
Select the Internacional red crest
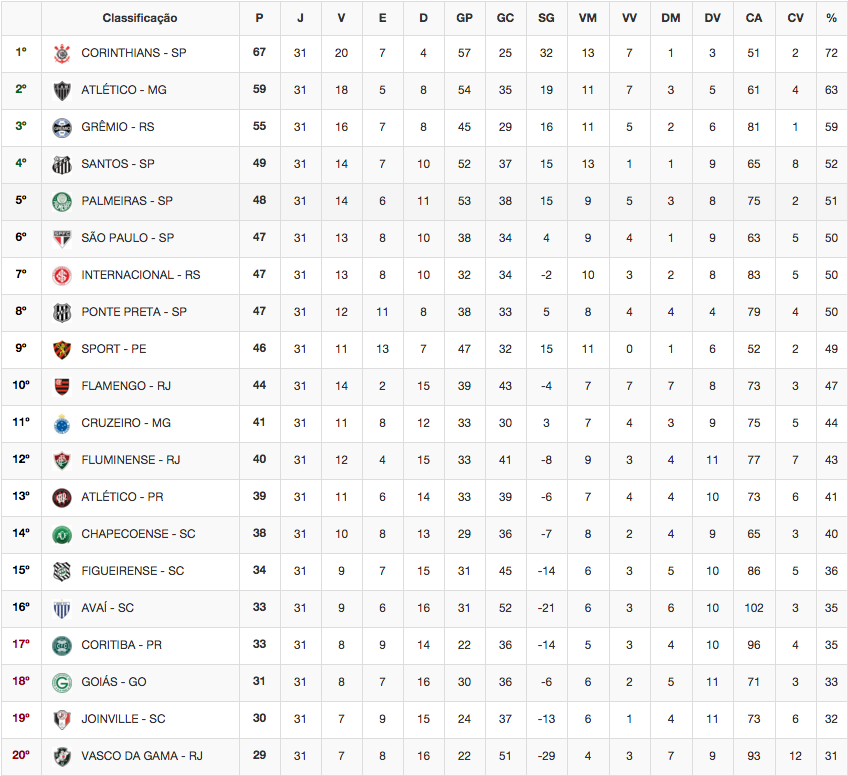62,275
